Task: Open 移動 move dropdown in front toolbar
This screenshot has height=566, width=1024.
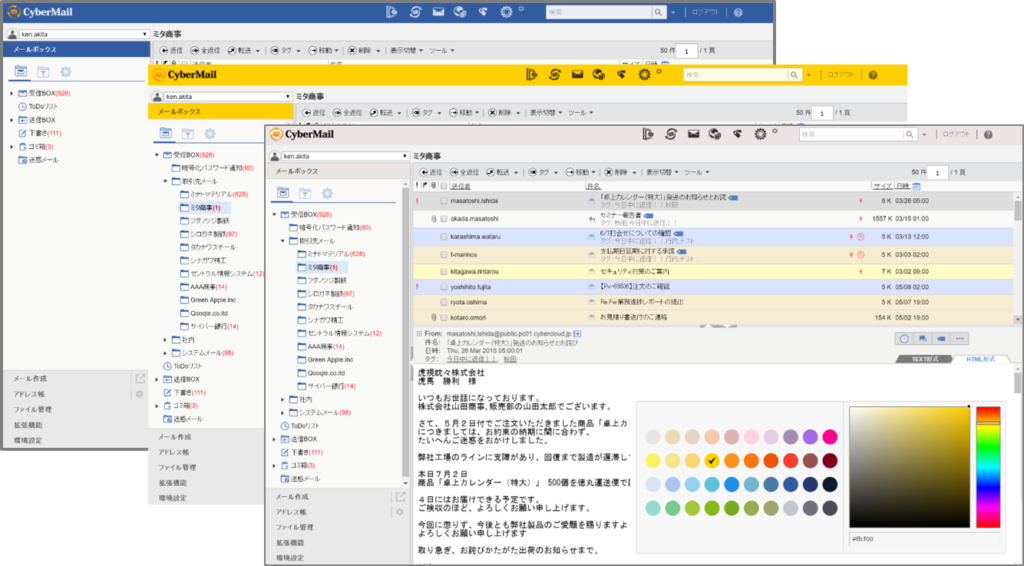Action: 593,173
